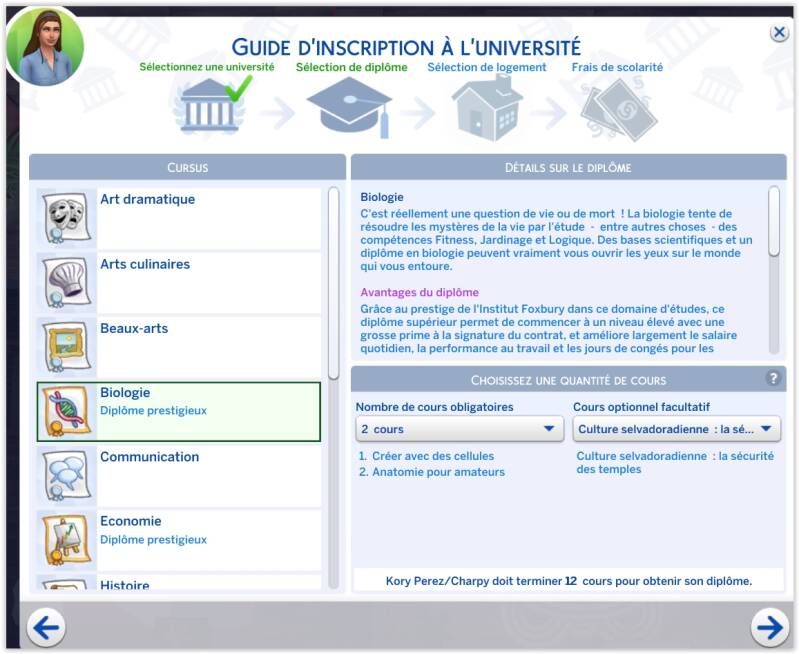Click the Art dramatique masks icon
This screenshot has width=799, height=654.
tap(67, 218)
